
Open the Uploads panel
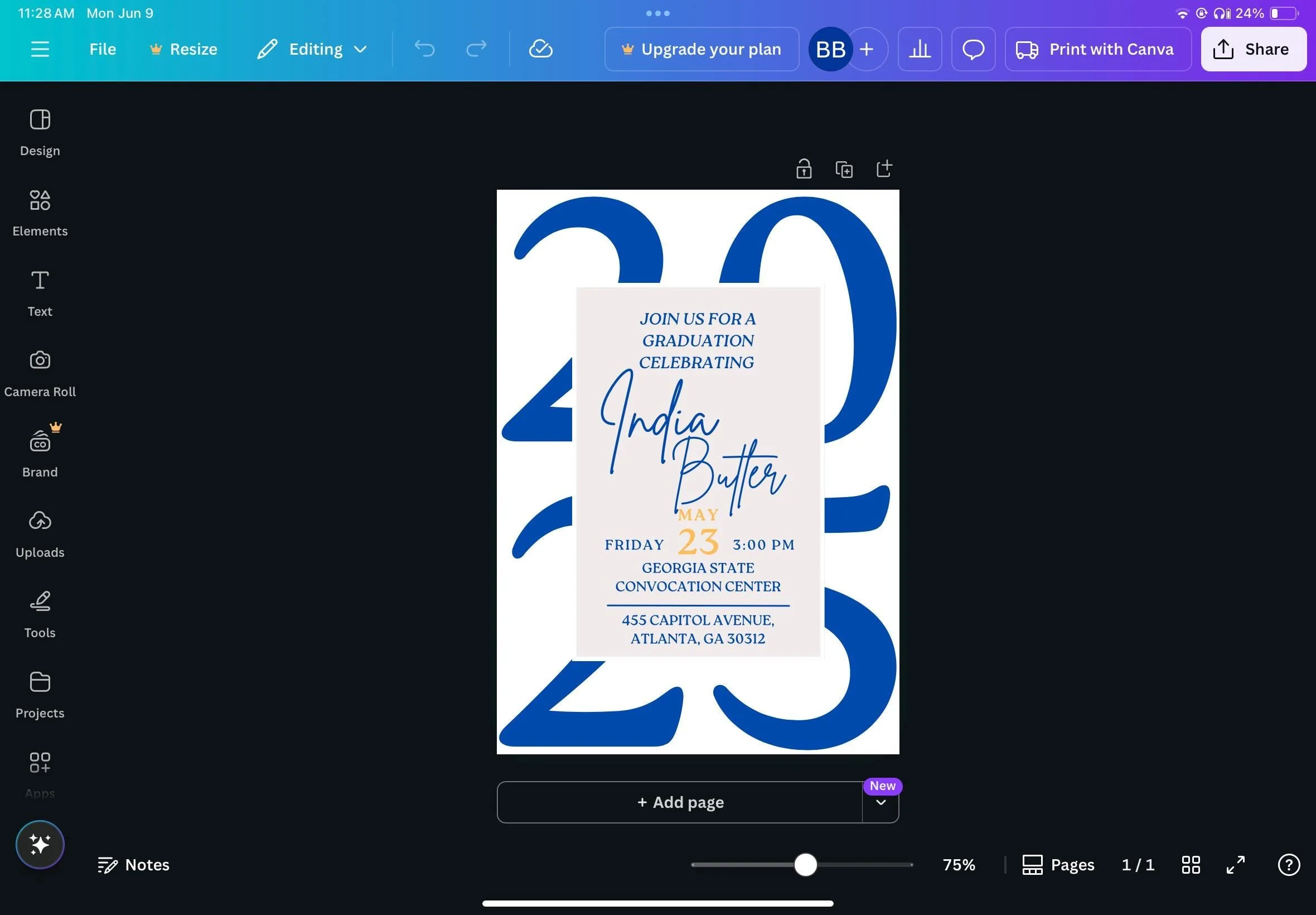coord(40,534)
